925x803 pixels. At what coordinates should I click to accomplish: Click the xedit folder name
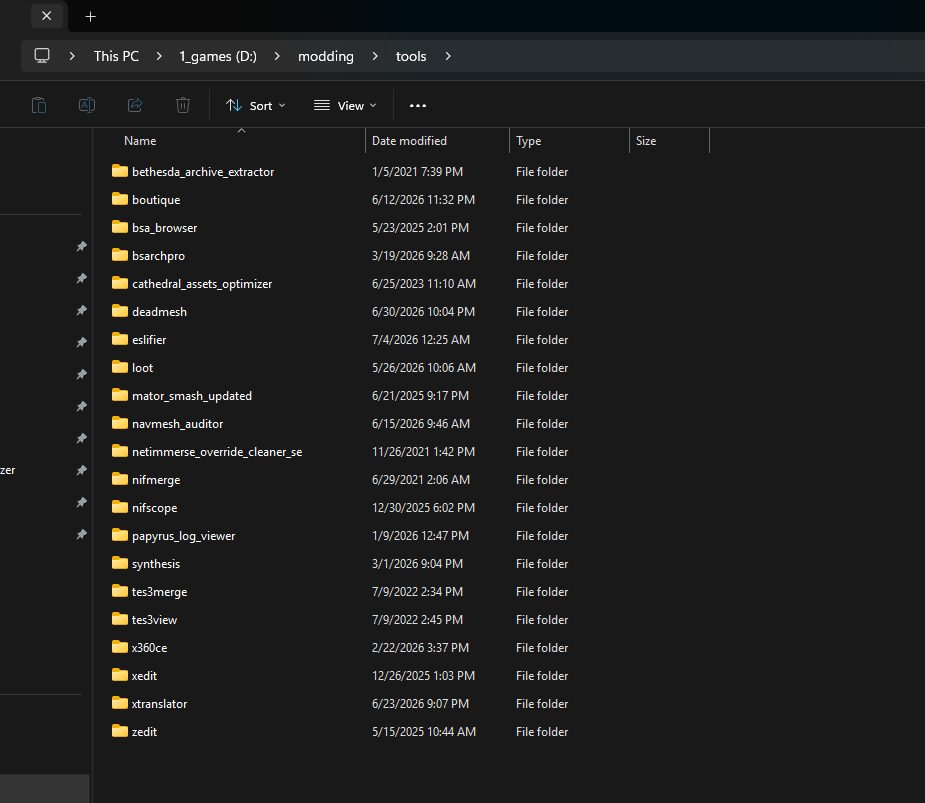point(144,676)
